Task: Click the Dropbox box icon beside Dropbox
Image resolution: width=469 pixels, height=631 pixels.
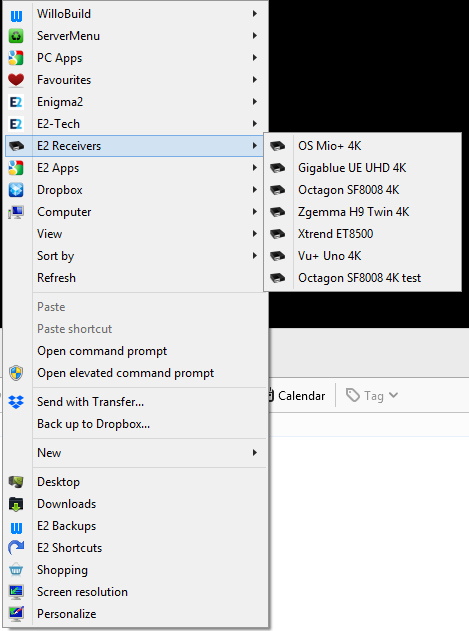Action: click(16, 190)
